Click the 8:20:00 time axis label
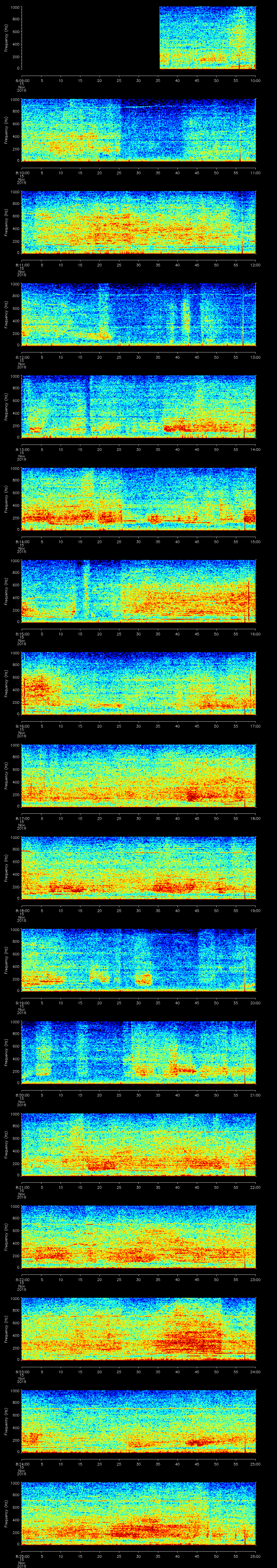 pos(22,1095)
